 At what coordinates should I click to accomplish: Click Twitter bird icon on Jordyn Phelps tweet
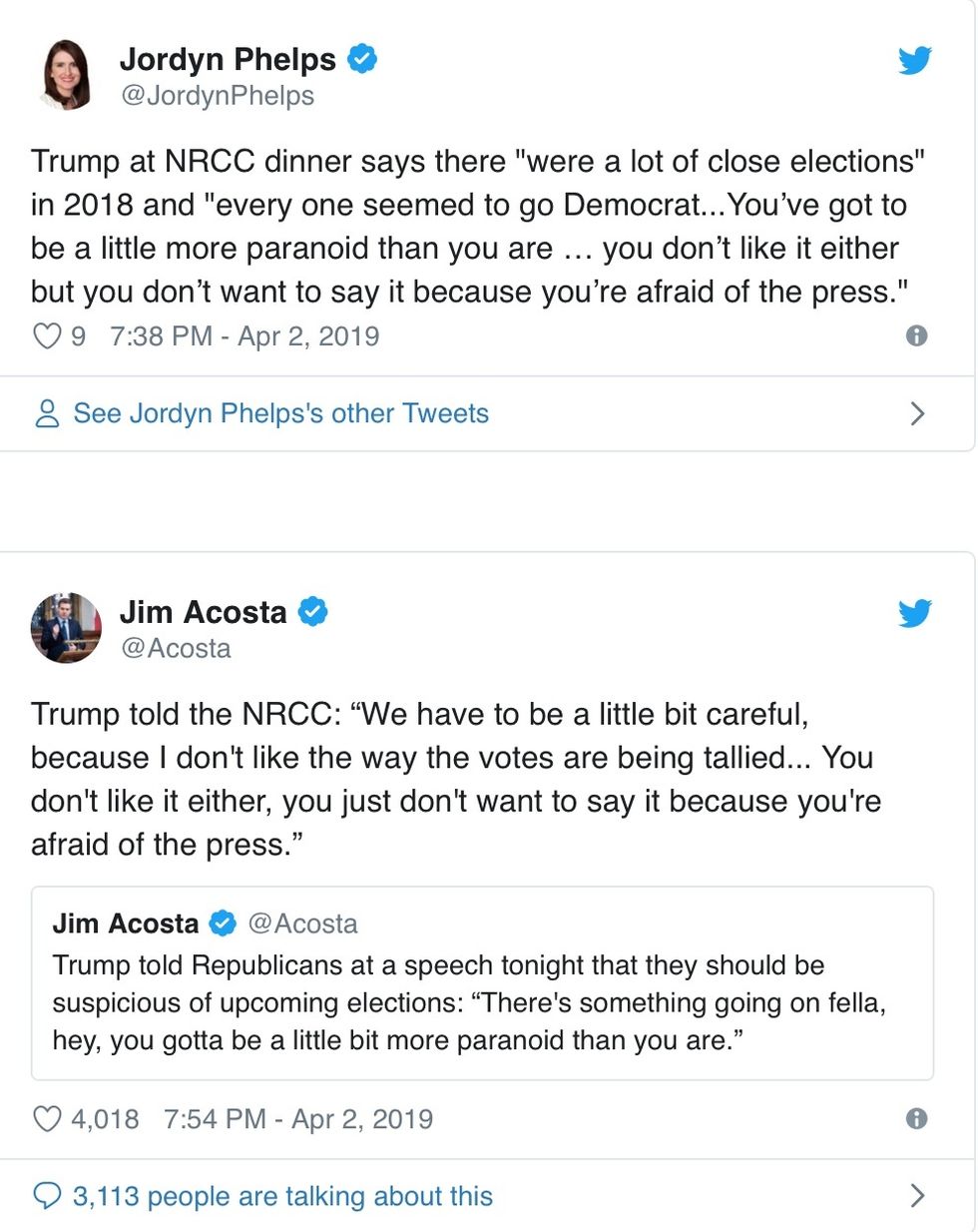[x=914, y=61]
